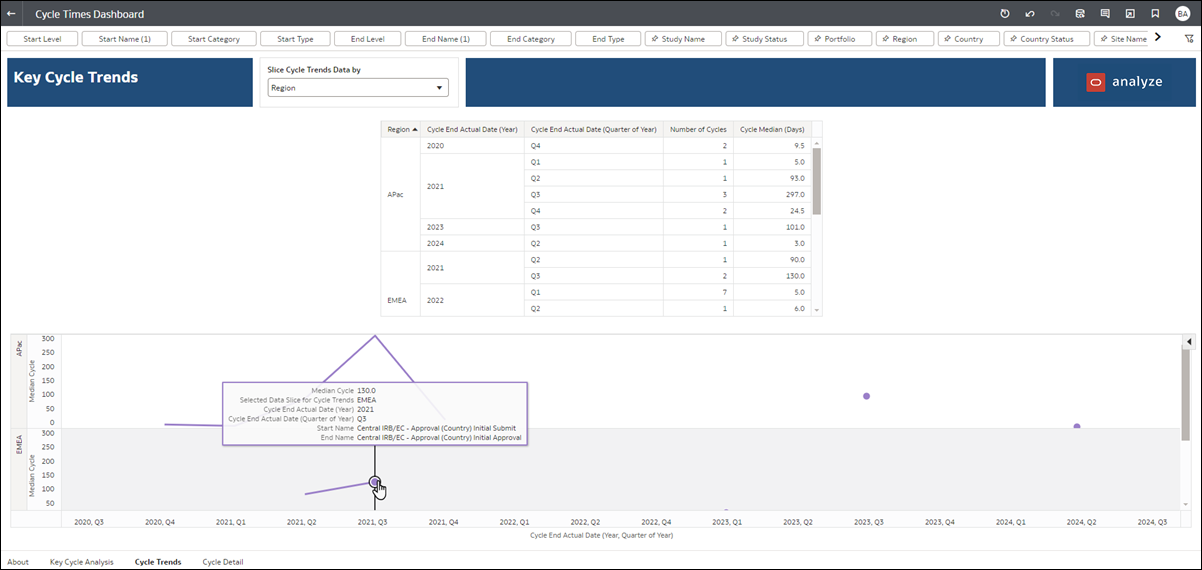This screenshot has width=1202, height=570.
Task: Open the Study Status filter
Action: [x=764, y=39]
